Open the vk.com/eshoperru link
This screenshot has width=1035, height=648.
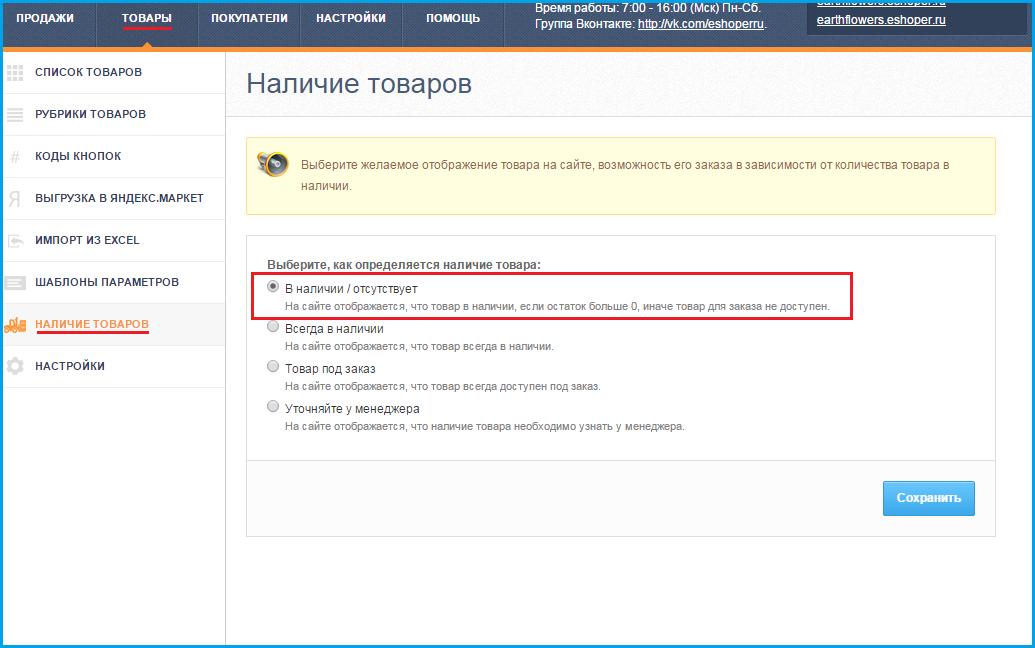pyautogui.click(x=700, y=24)
